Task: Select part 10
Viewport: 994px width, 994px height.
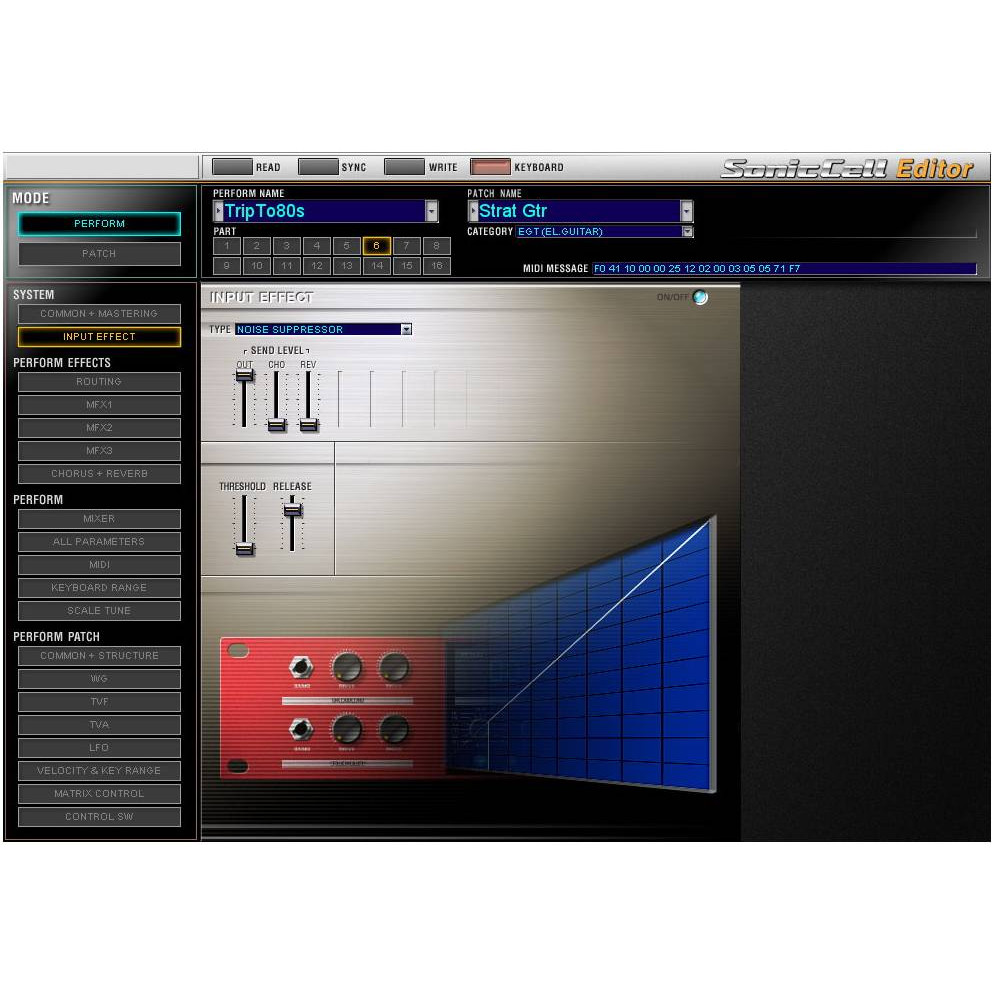Action: pyautogui.click(x=257, y=266)
